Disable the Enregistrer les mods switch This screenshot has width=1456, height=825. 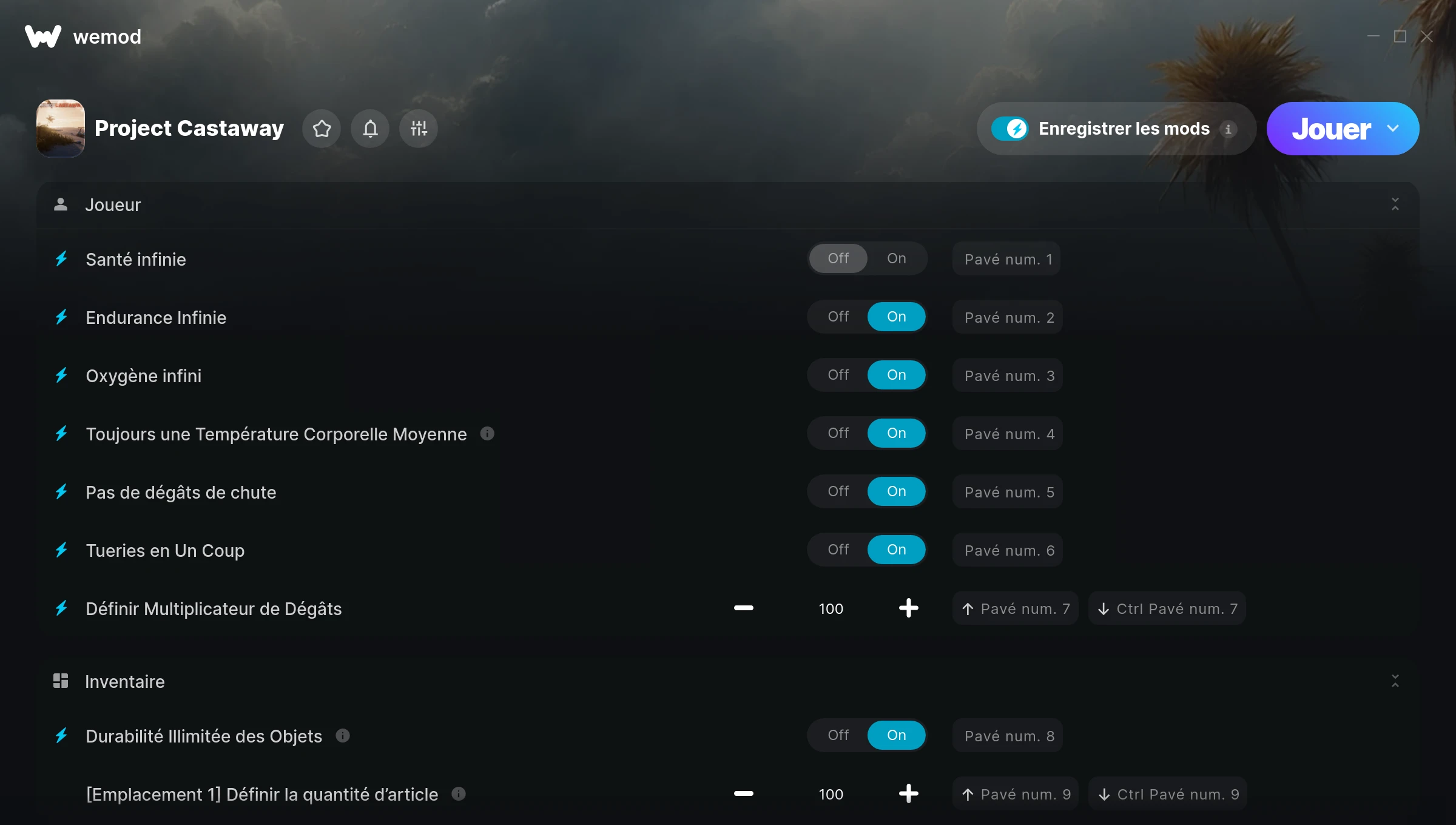pos(1010,129)
